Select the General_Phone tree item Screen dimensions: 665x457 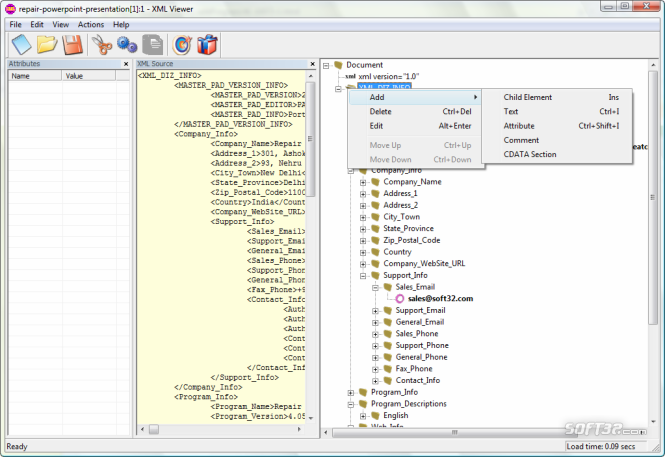tap(422, 357)
